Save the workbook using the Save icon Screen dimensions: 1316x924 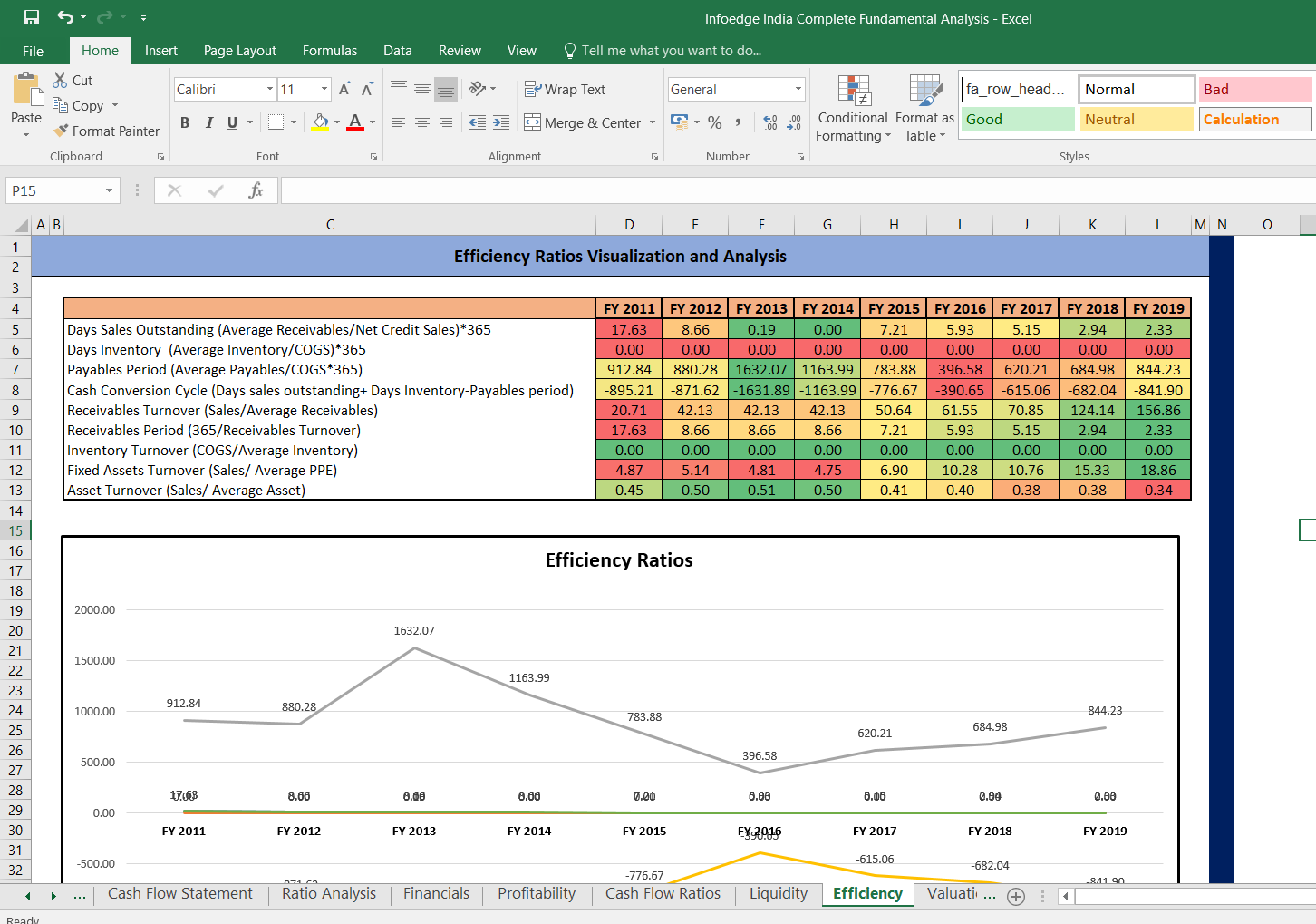tap(32, 18)
